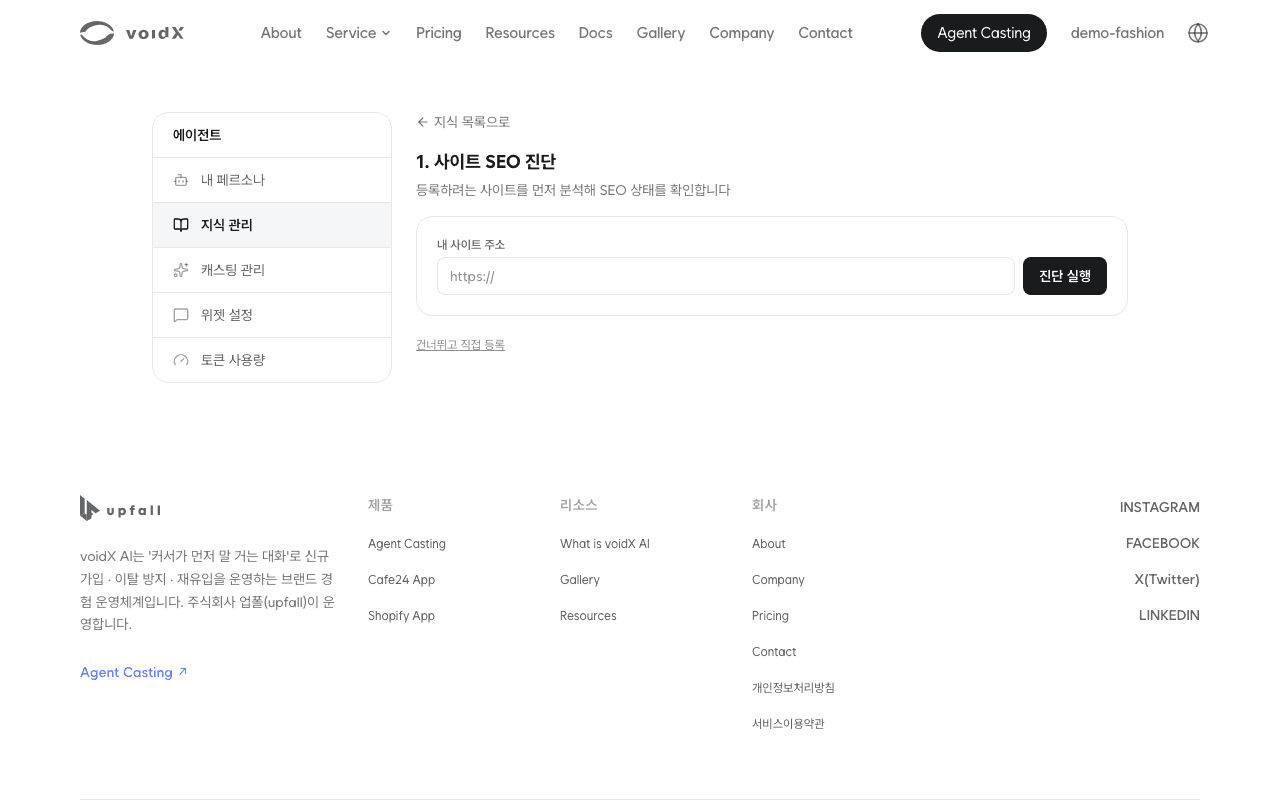The width and height of the screenshot is (1280, 800).
Task: Click the 내 페르소나 robot icon
Action: (x=181, y=180)
